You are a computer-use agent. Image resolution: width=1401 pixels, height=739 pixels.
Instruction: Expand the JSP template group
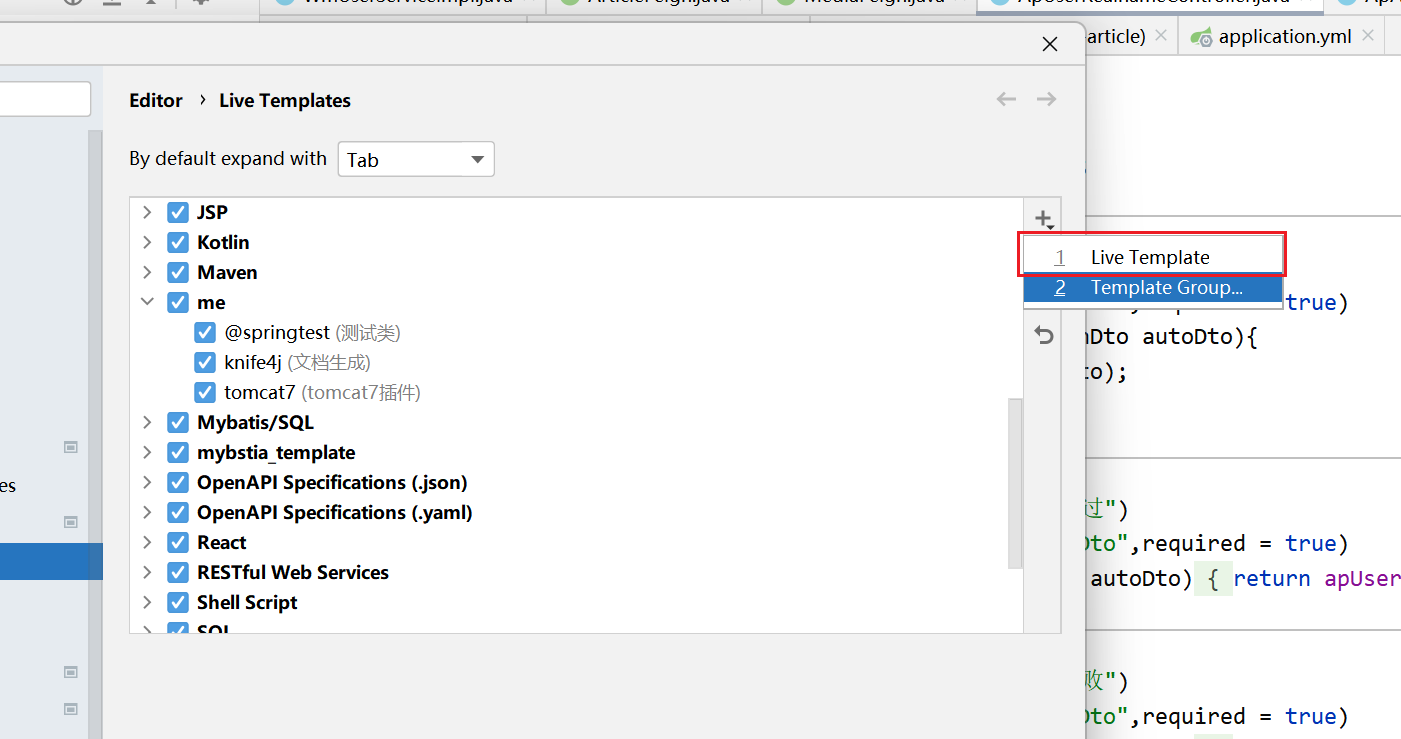tap(147, 212)
